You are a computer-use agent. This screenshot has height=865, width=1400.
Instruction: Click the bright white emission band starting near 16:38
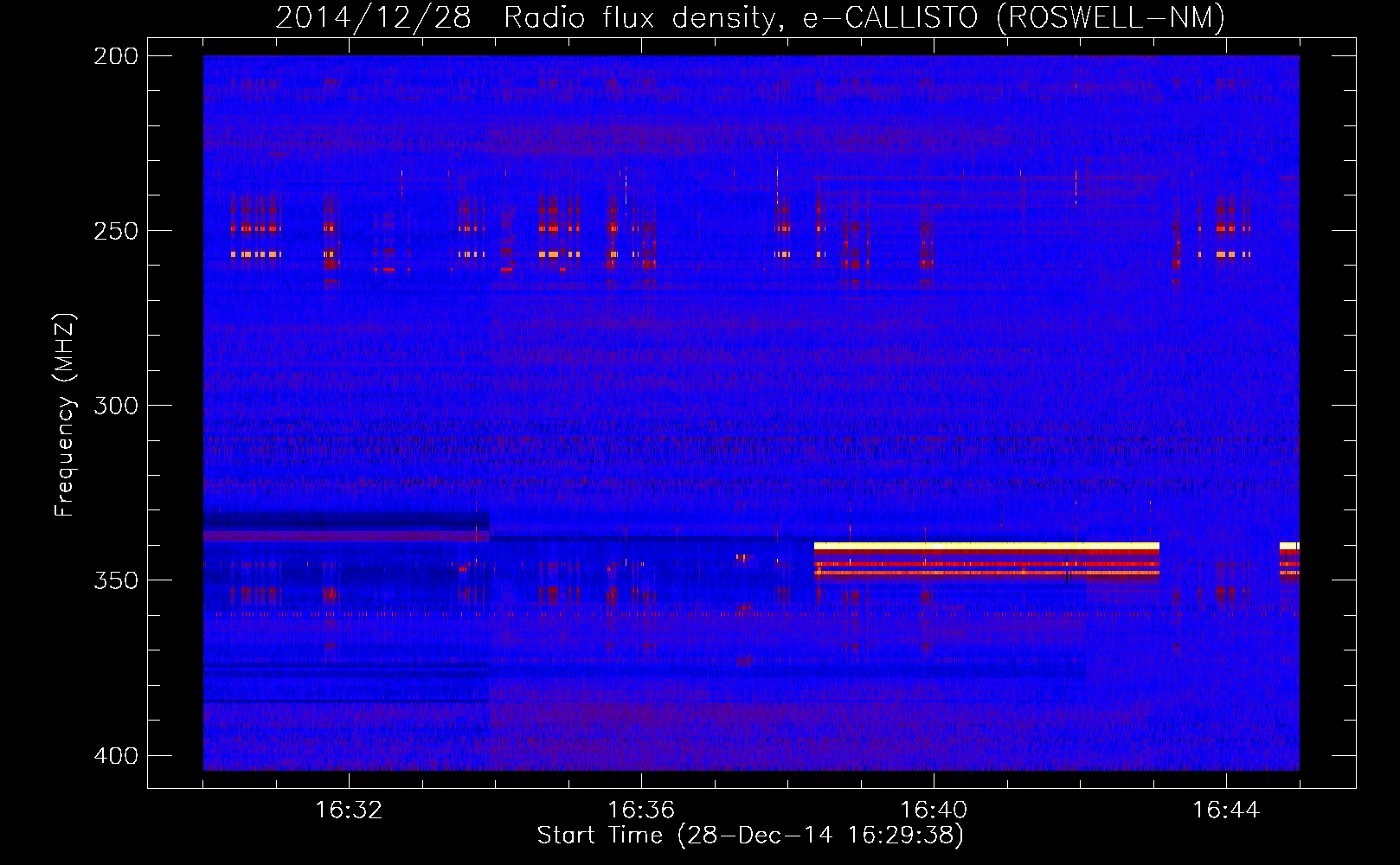click(x=986, y=546)
